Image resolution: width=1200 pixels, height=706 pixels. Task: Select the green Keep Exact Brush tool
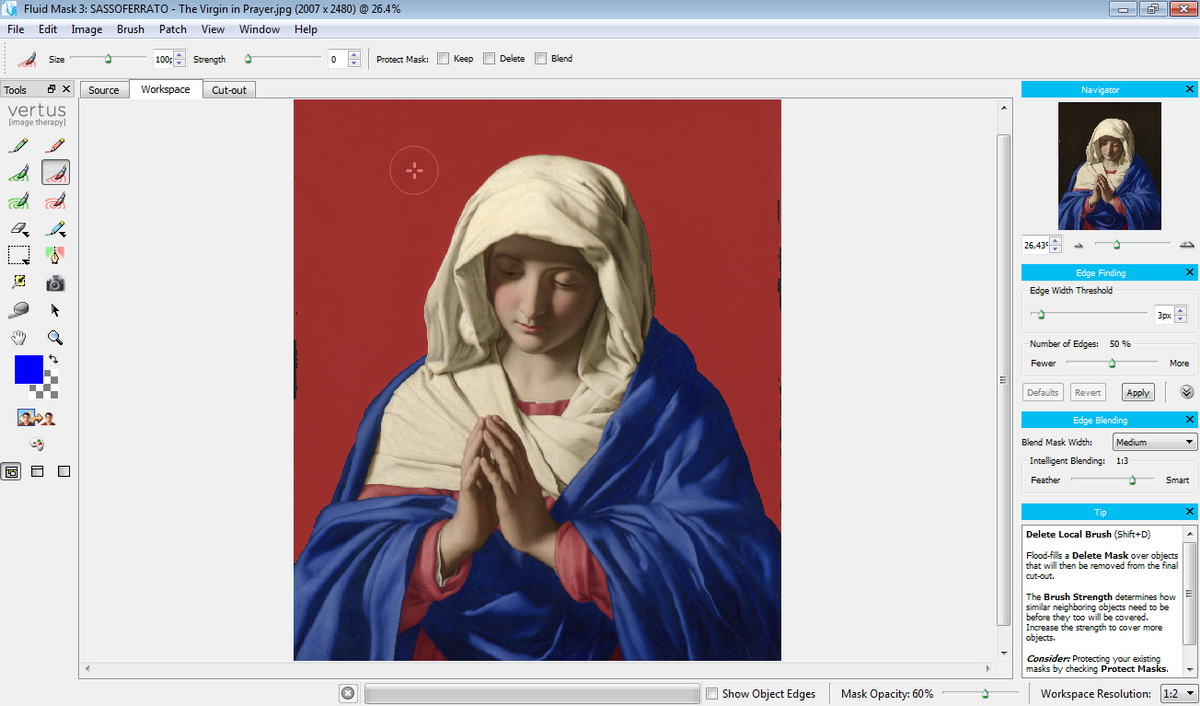pos(18,145)
